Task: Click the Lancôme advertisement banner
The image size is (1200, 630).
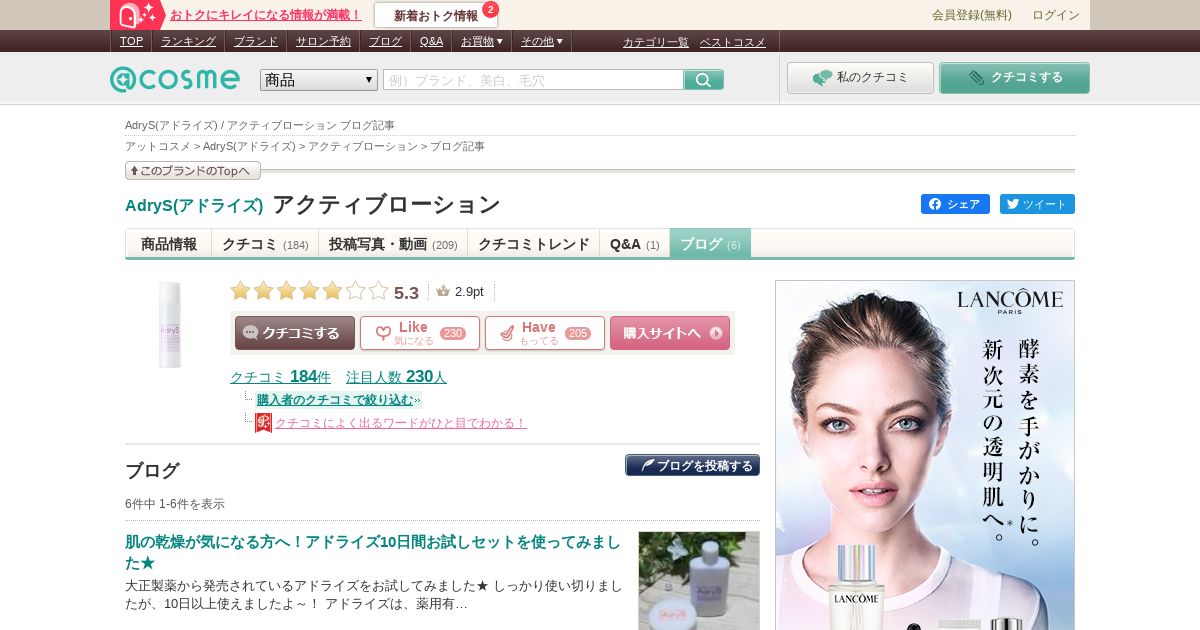Action: point(925,455)
